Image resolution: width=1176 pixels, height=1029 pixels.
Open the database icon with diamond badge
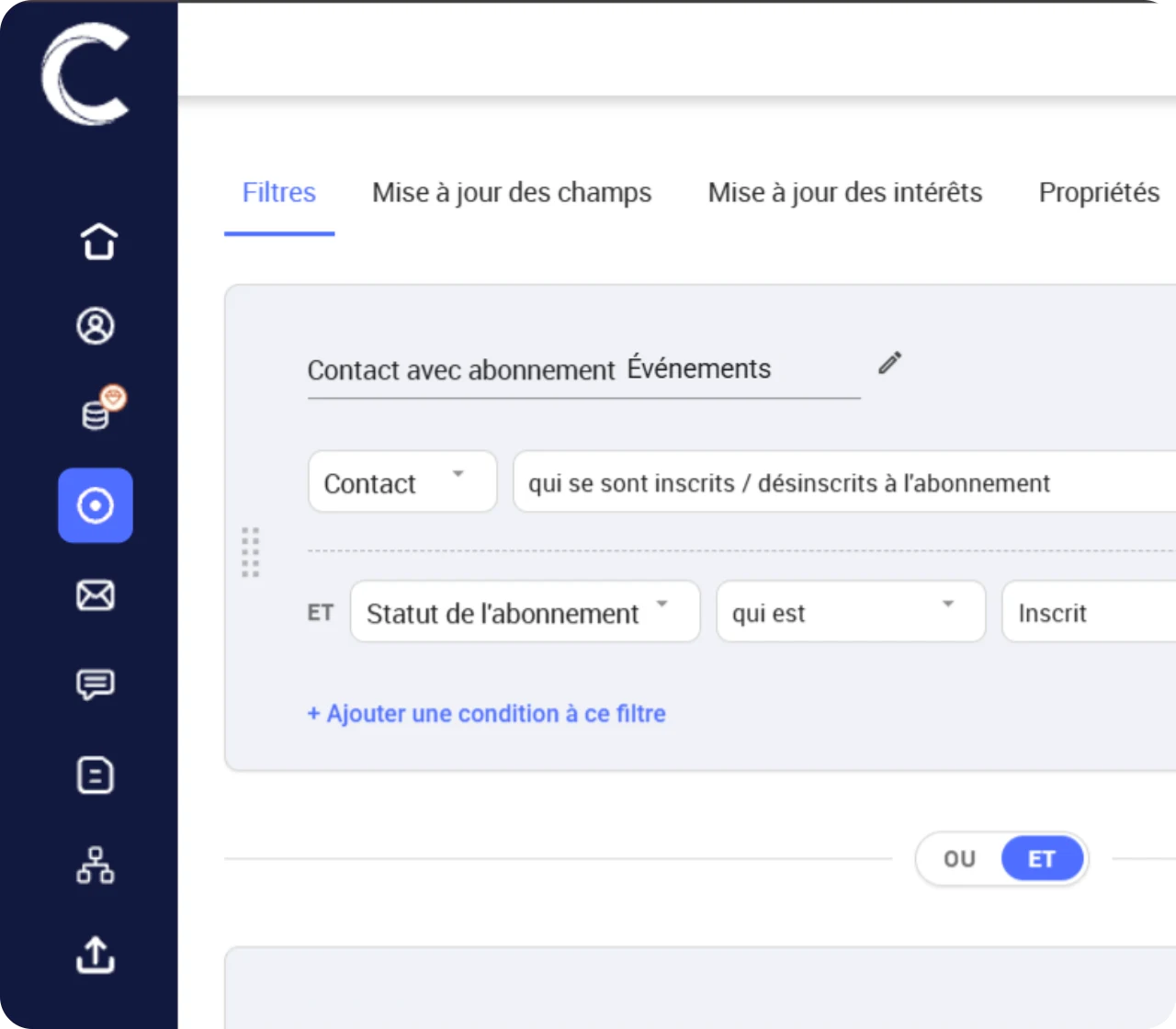[103, 409]
